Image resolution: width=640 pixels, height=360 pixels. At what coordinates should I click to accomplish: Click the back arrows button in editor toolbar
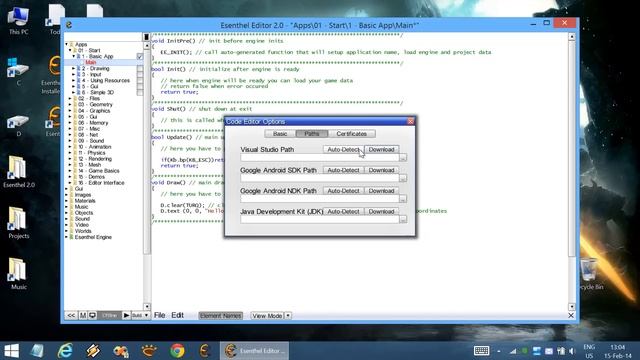tap(71, 316)
